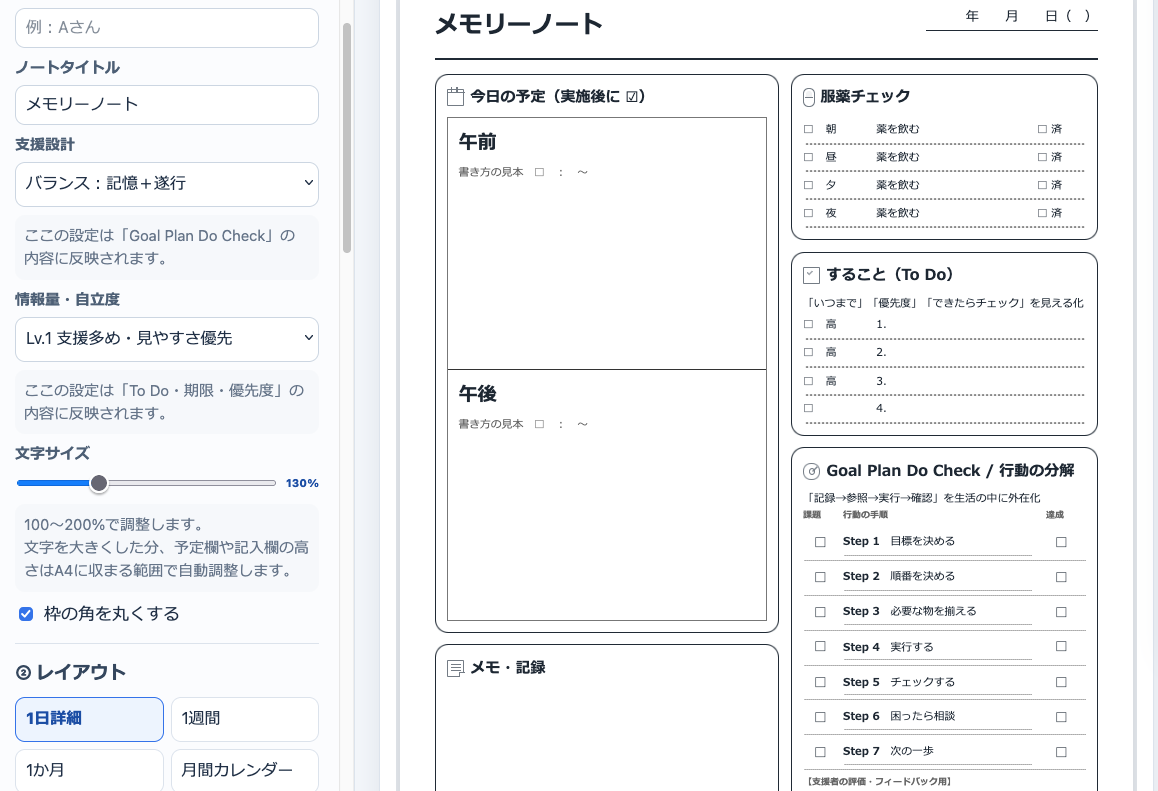This screenshot has height=791, width=1158.
Task: Mark Step 2 順番を決める as achieved
Action: click(x=1061, y=578)
